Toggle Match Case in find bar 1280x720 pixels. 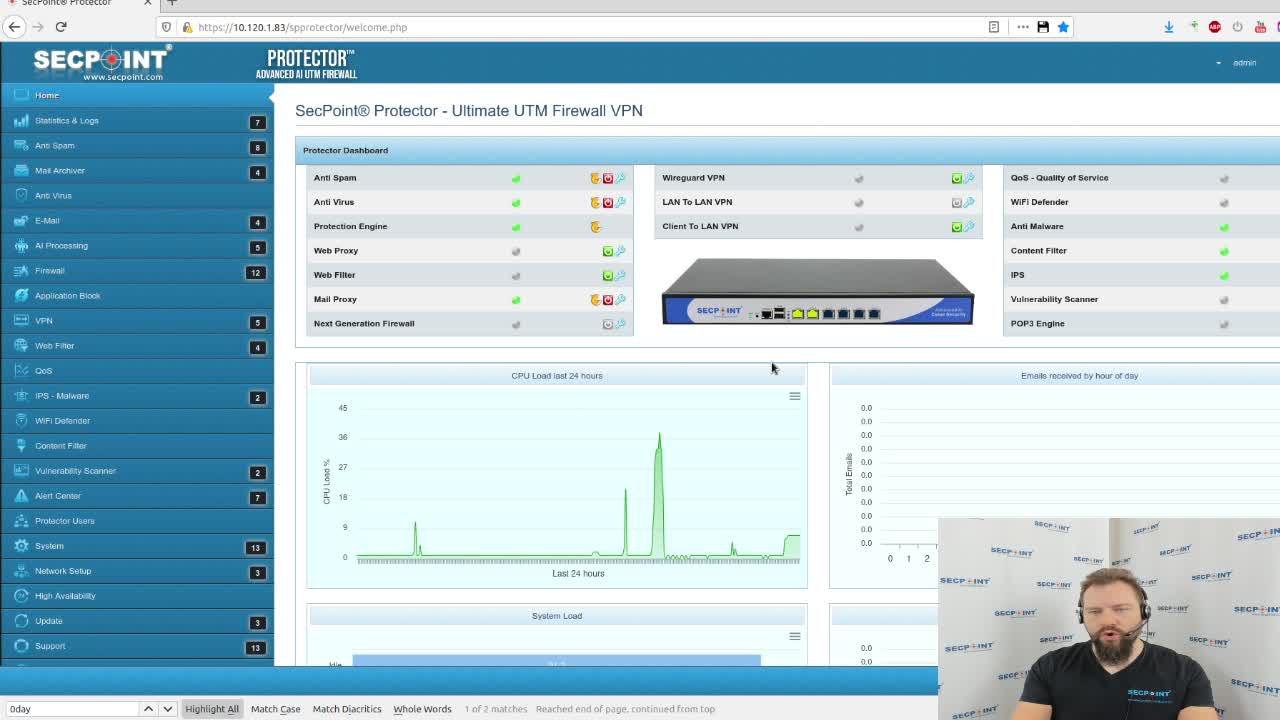(x=275, y=709)
